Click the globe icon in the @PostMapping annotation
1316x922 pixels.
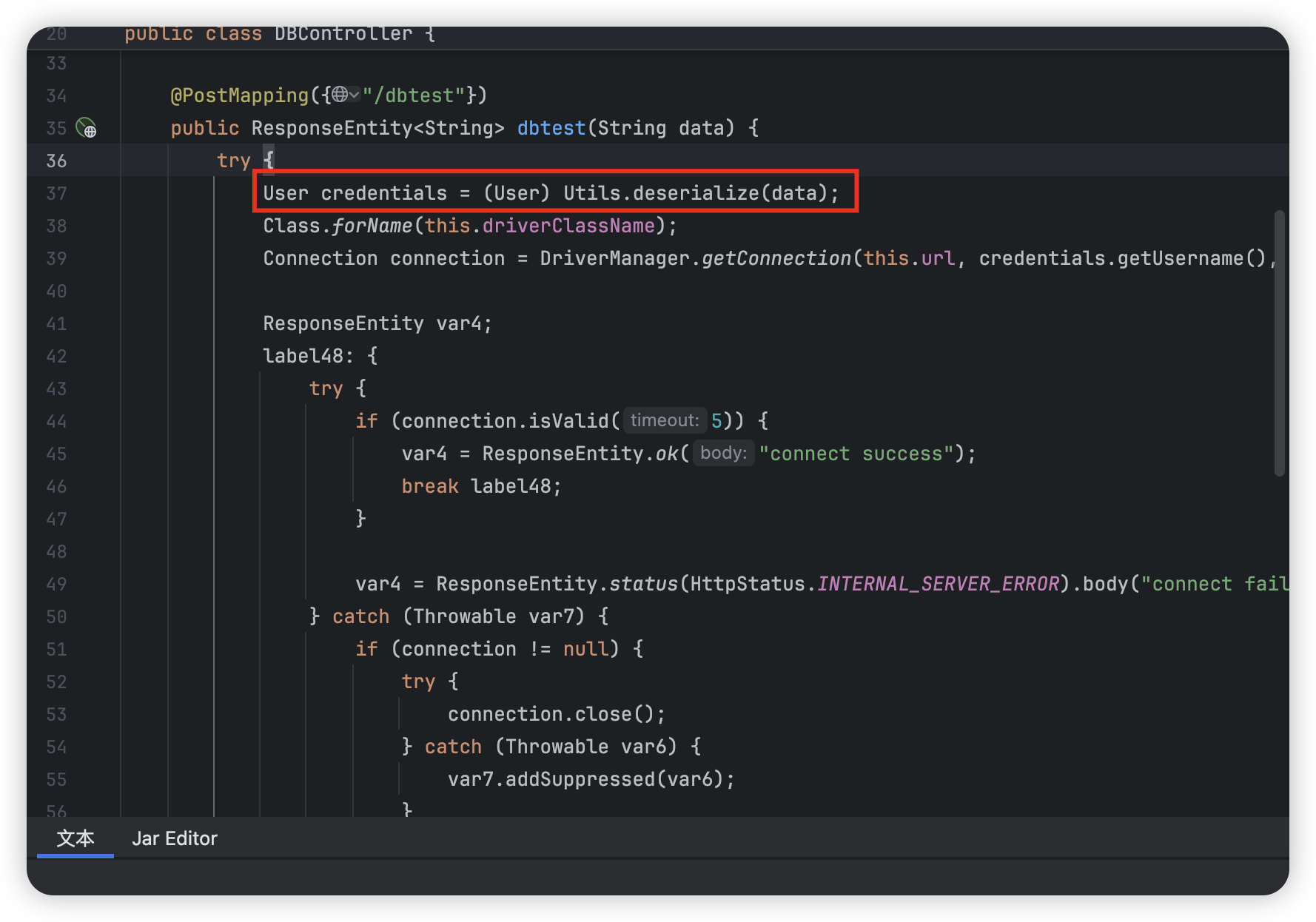[x=339, y=95]
